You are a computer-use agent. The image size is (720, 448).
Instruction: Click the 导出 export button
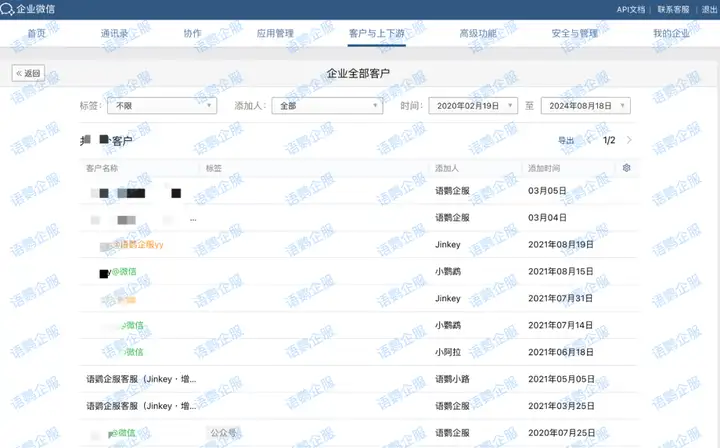pos(566,141)
